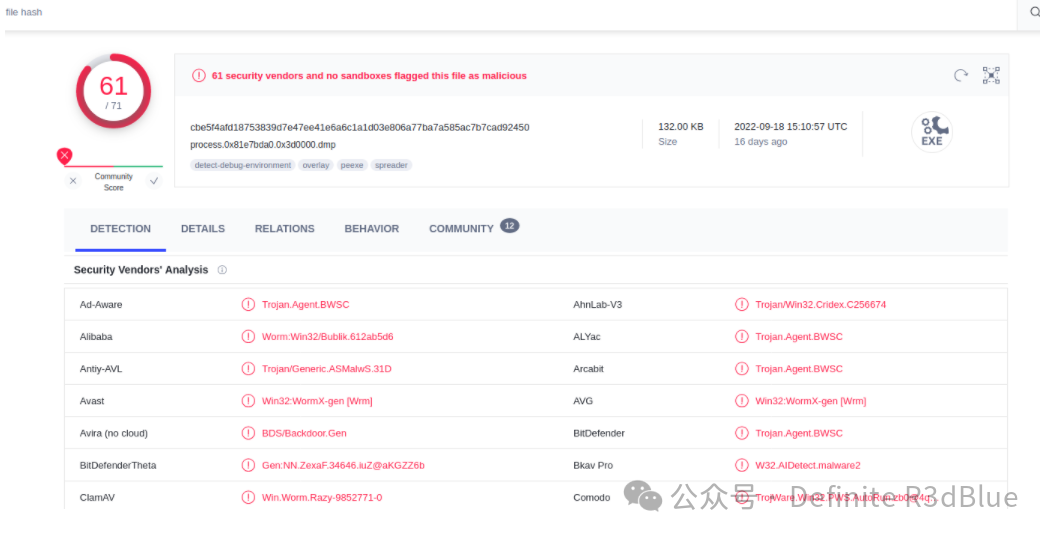Click alert icon for AhnLab-V3 detection
The image size is (1052, 539).
[x=741, y=305]
